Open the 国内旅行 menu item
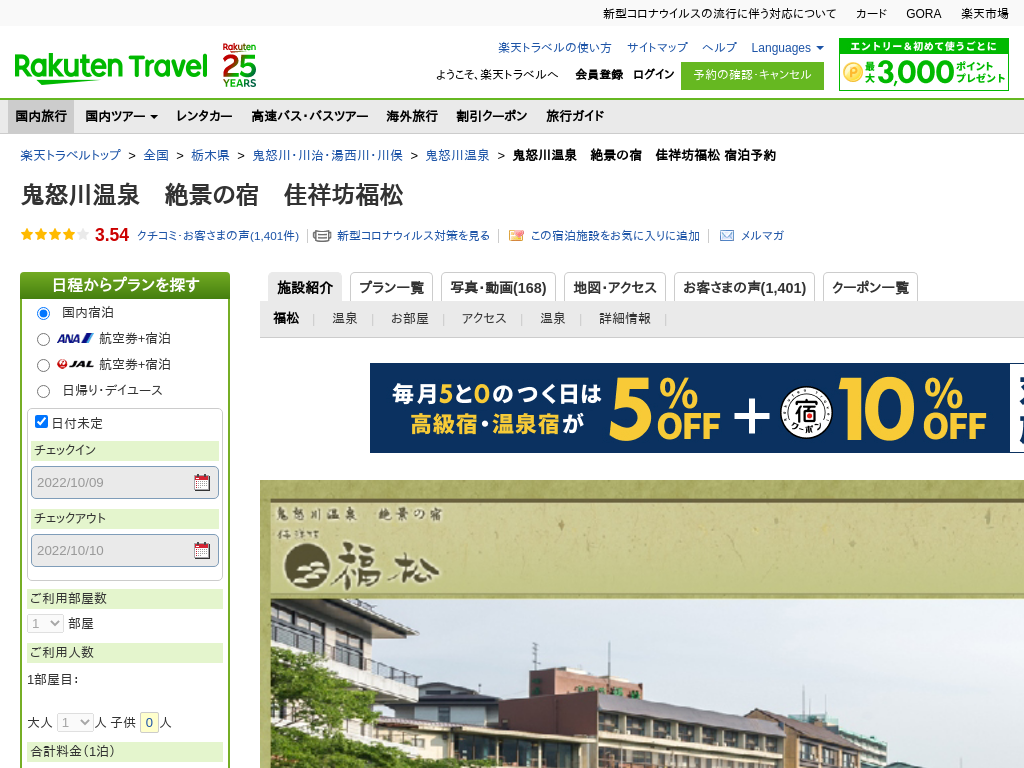Screen dimensions: 1024x768 [x=41, y=116]
